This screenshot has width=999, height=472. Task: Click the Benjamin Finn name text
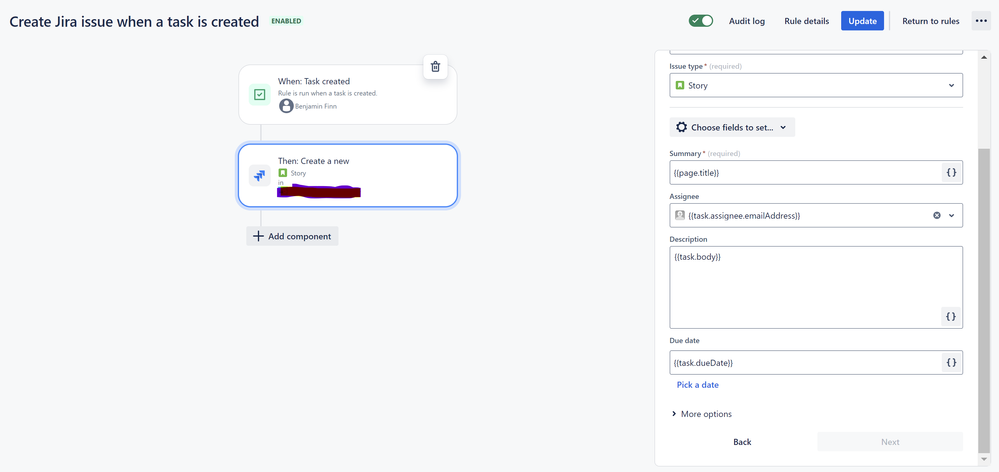tap(316, 106)
